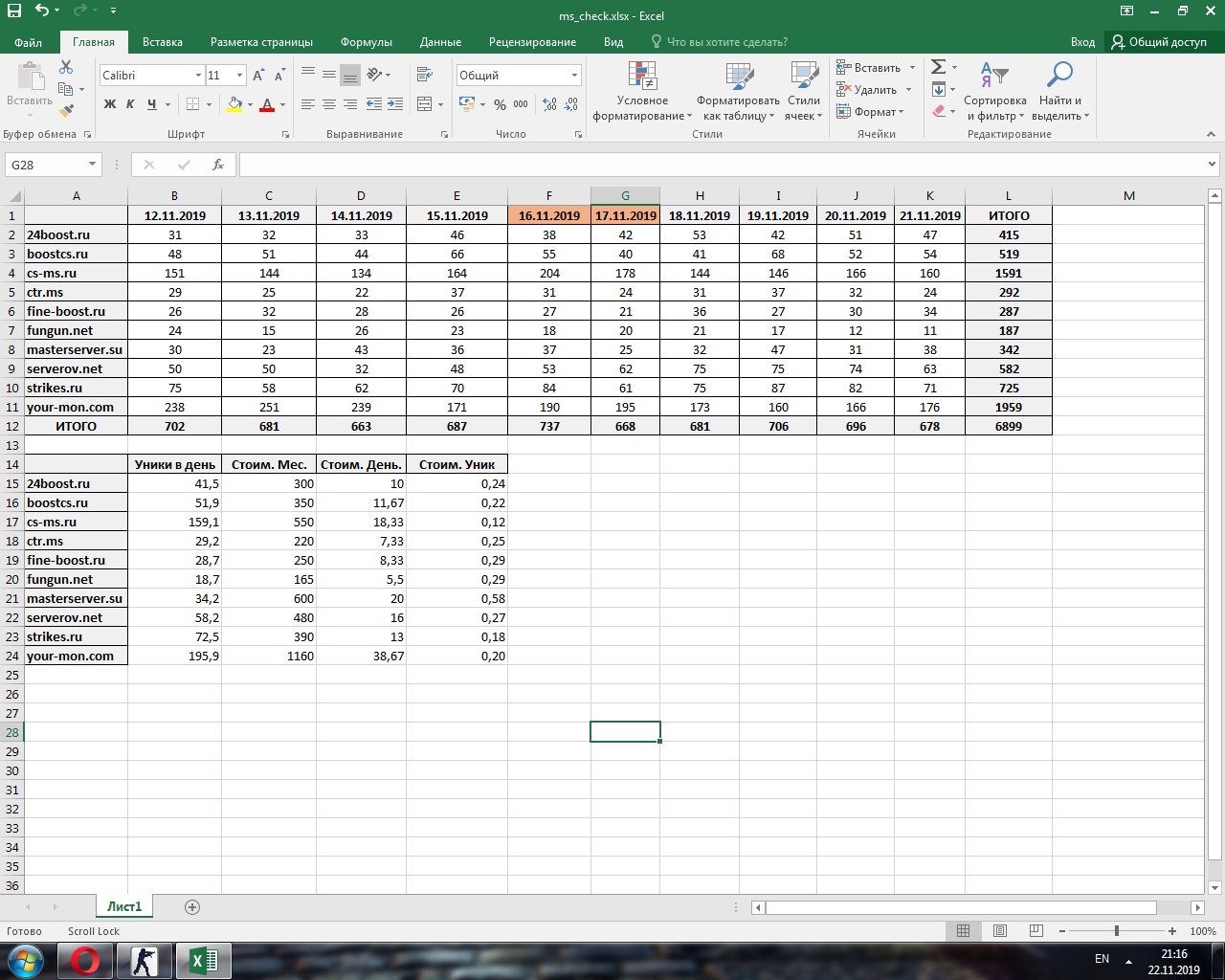Apply thousands separator format

click(x=521, y=104)
